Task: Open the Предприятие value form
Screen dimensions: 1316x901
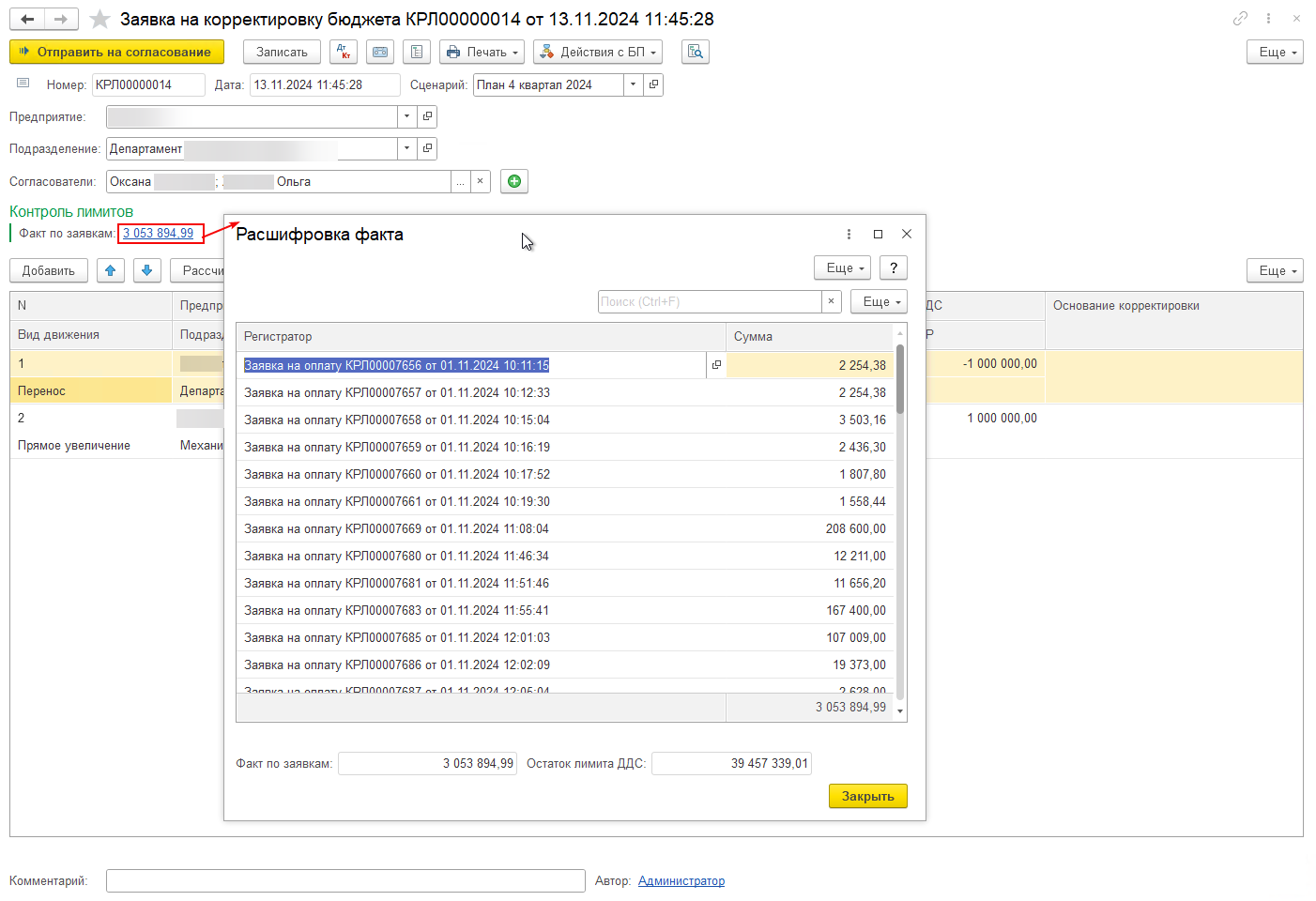Action: (427, 116)
